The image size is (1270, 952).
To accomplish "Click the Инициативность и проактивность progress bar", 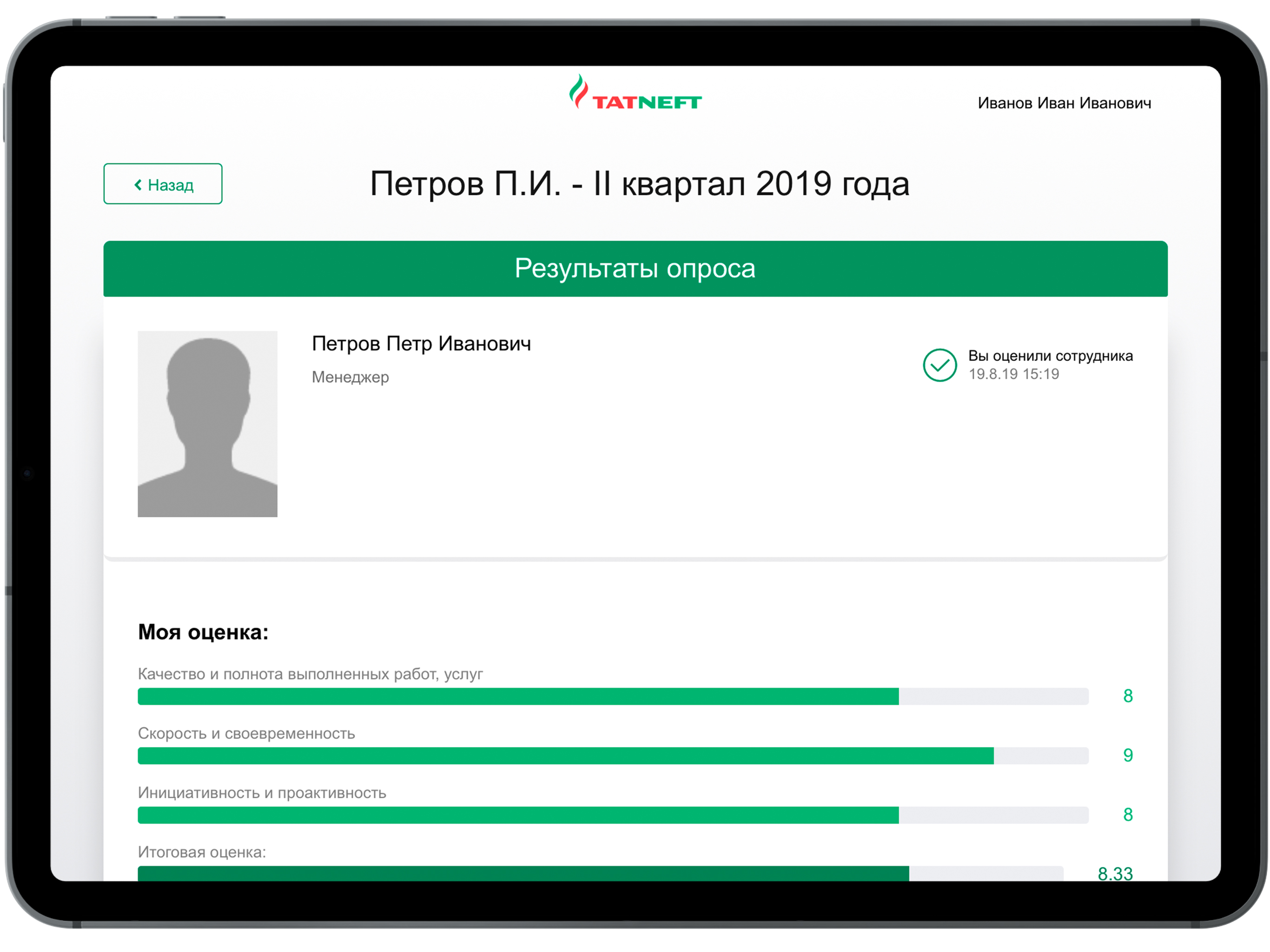I will (x=613, y=815).
